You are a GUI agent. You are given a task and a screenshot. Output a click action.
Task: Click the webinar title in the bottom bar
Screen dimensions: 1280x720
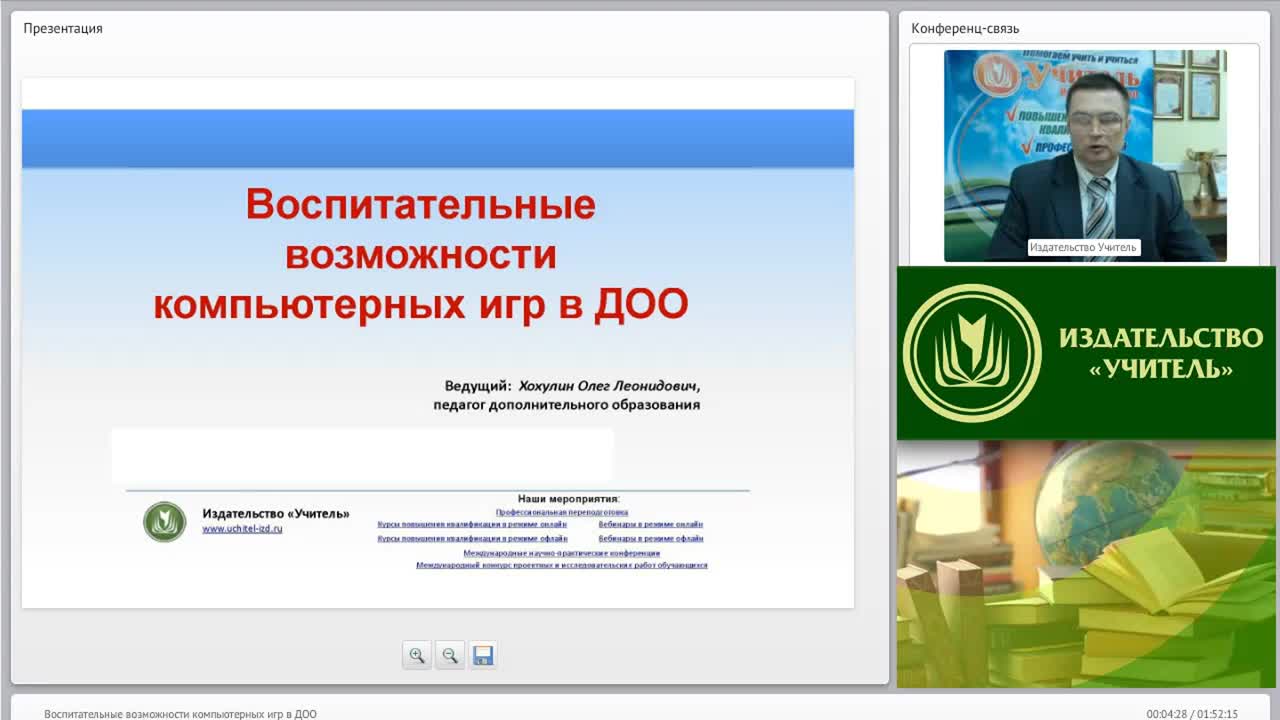click(180, 714)
